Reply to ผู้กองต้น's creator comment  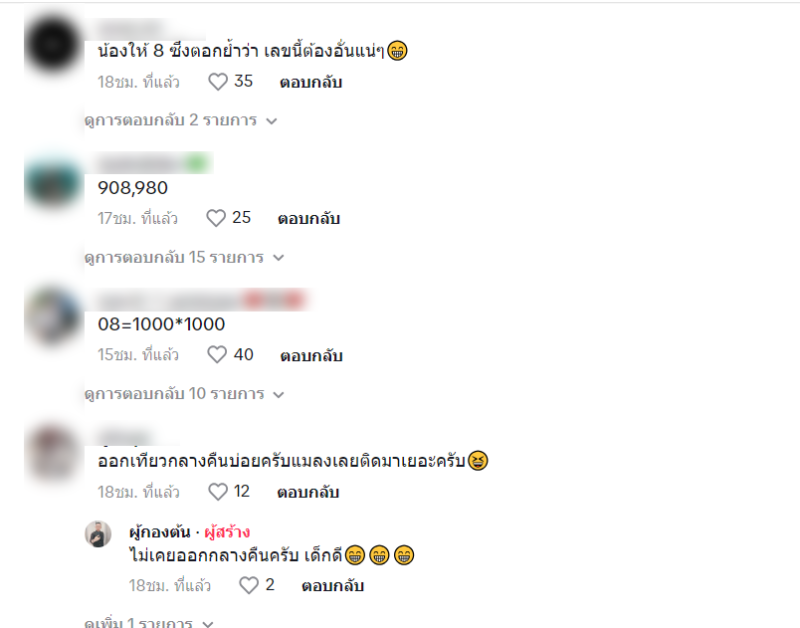[333, 586]
